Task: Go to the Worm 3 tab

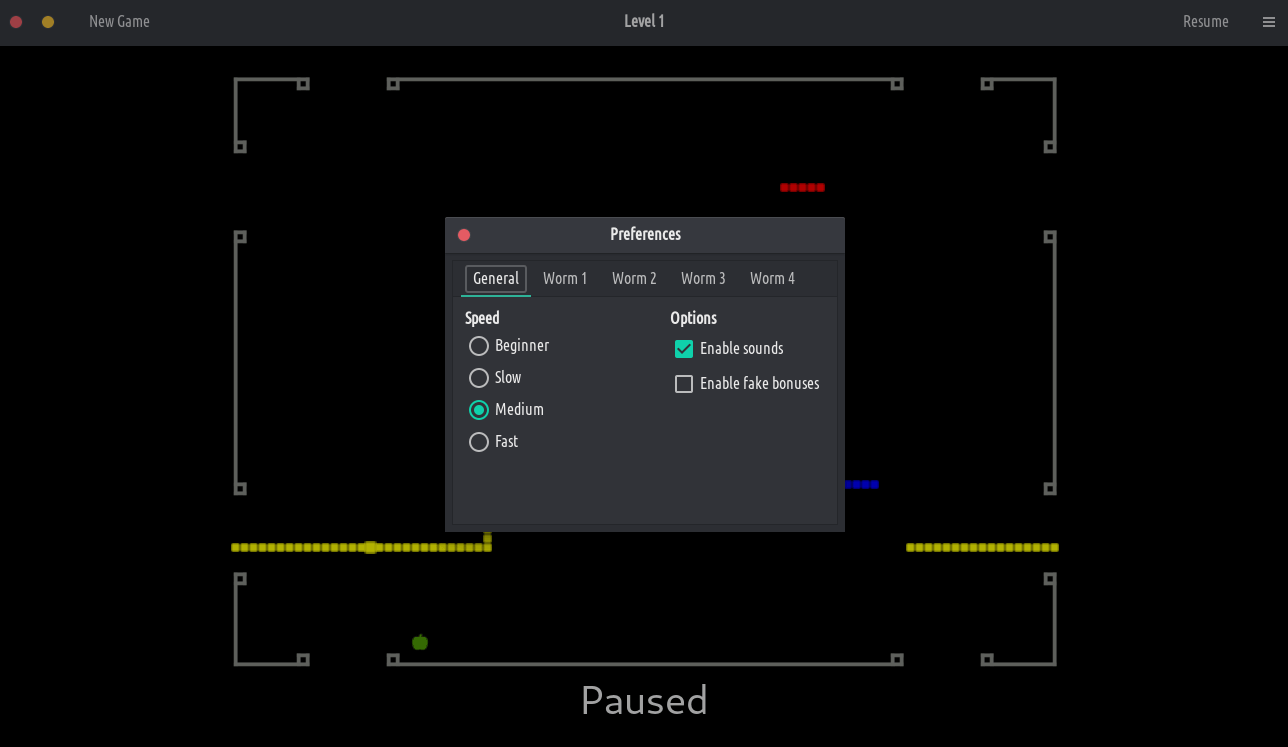Action: tap(703, 279)
